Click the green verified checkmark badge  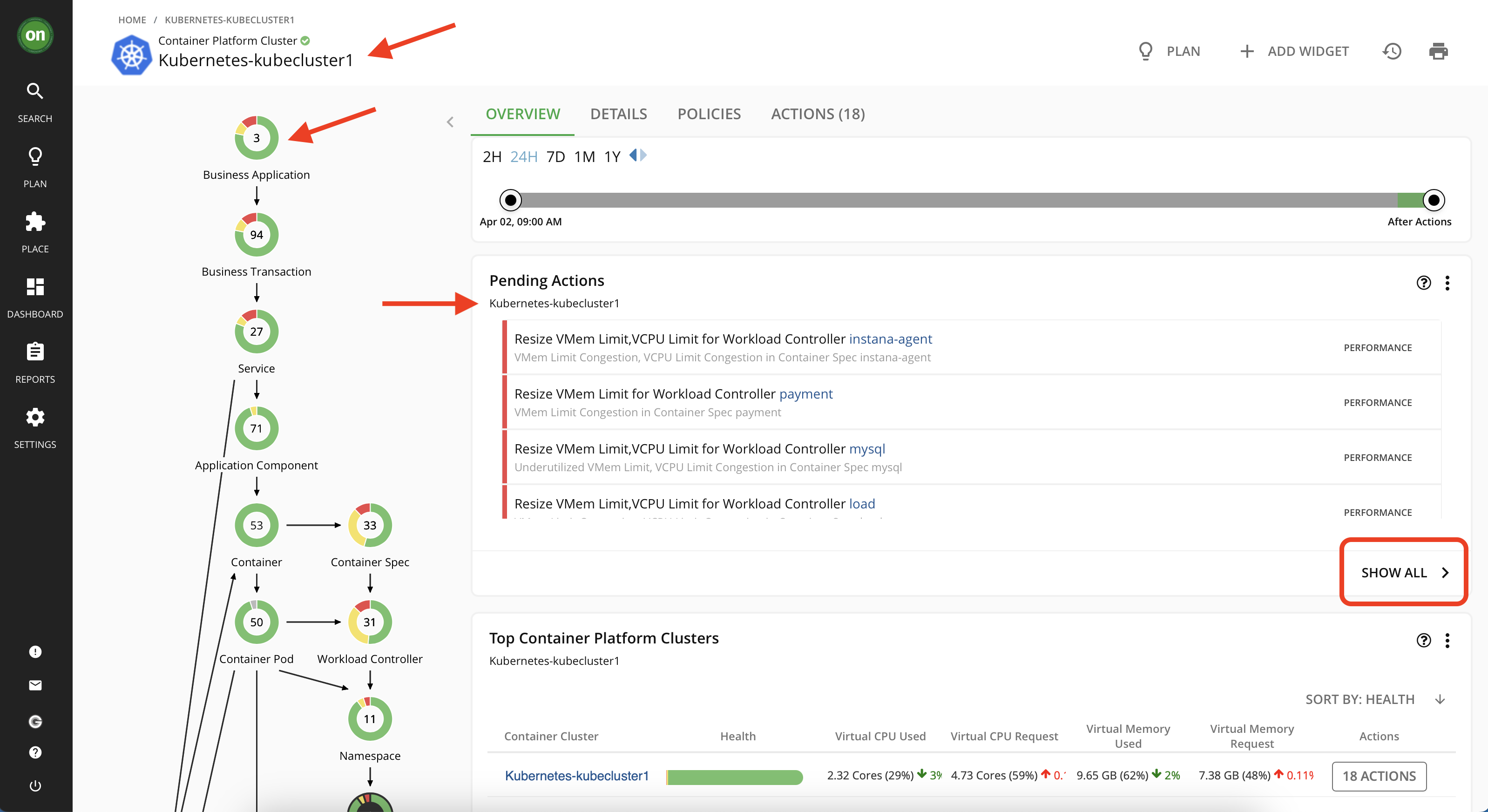[x=305, y=41]
